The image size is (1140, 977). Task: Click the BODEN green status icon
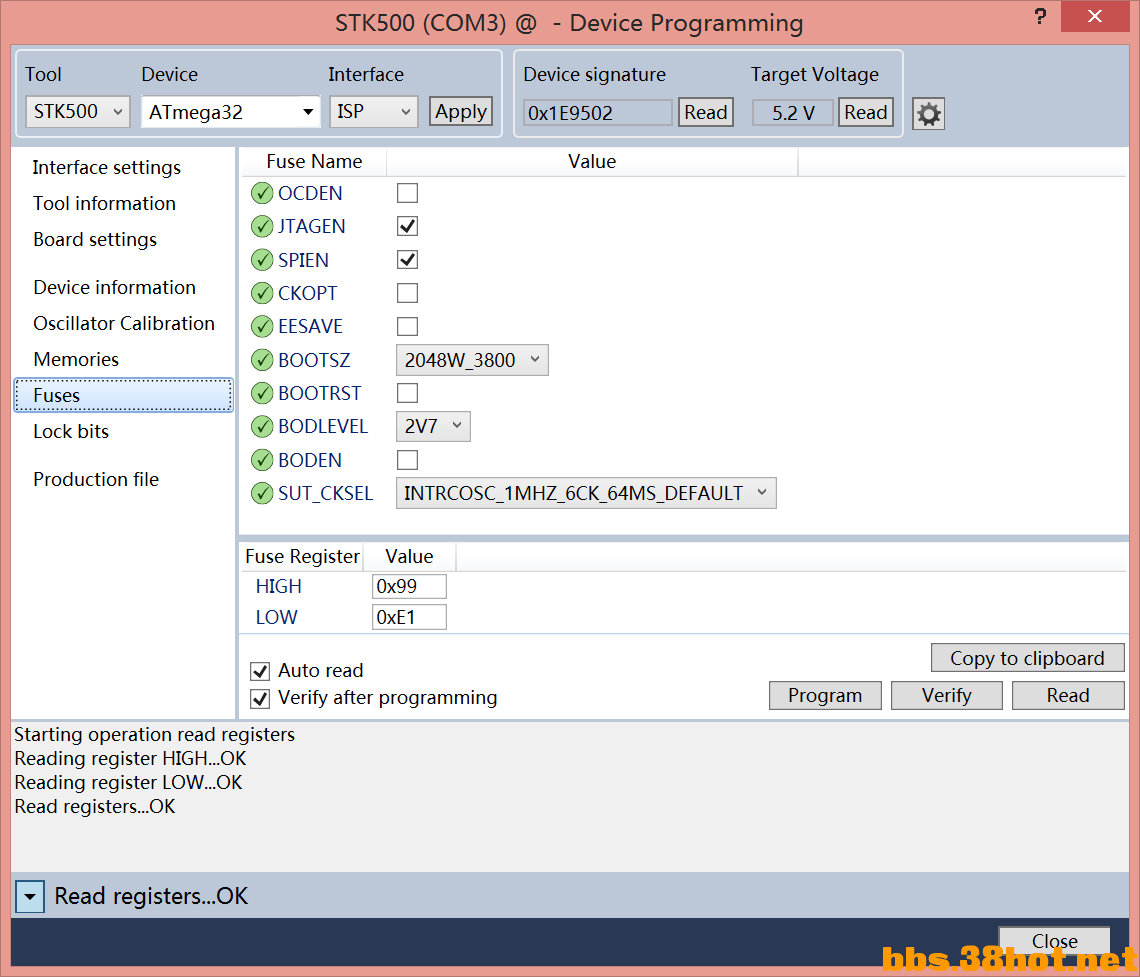pos(262,460)
